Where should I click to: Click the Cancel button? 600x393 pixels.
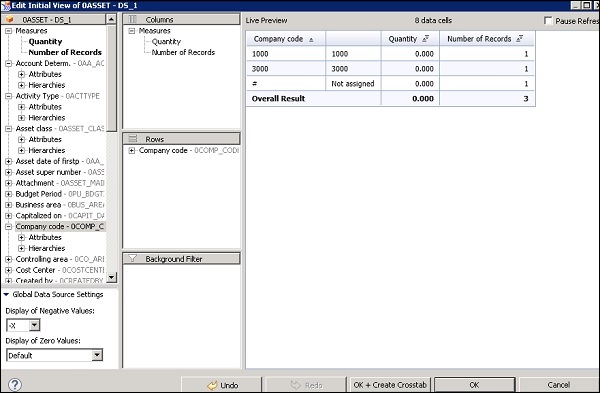[558, 385]
